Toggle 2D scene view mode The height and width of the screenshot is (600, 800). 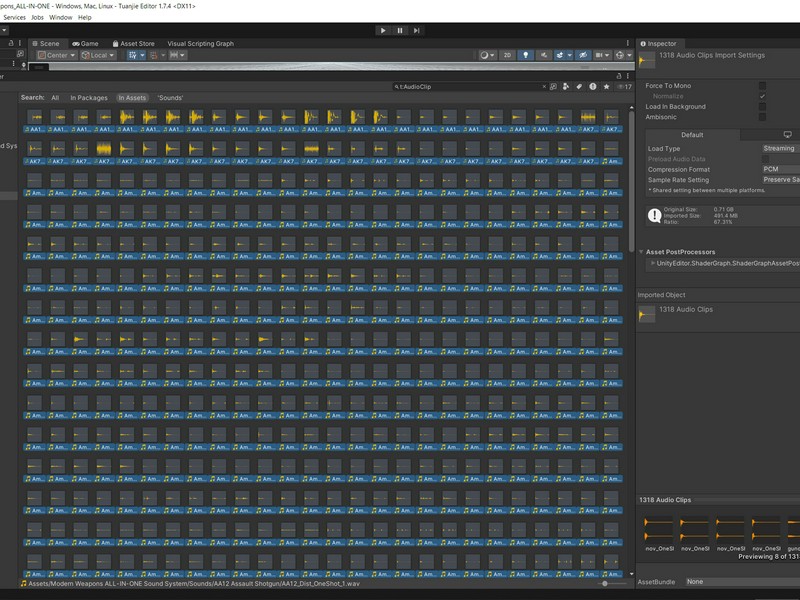507,55
